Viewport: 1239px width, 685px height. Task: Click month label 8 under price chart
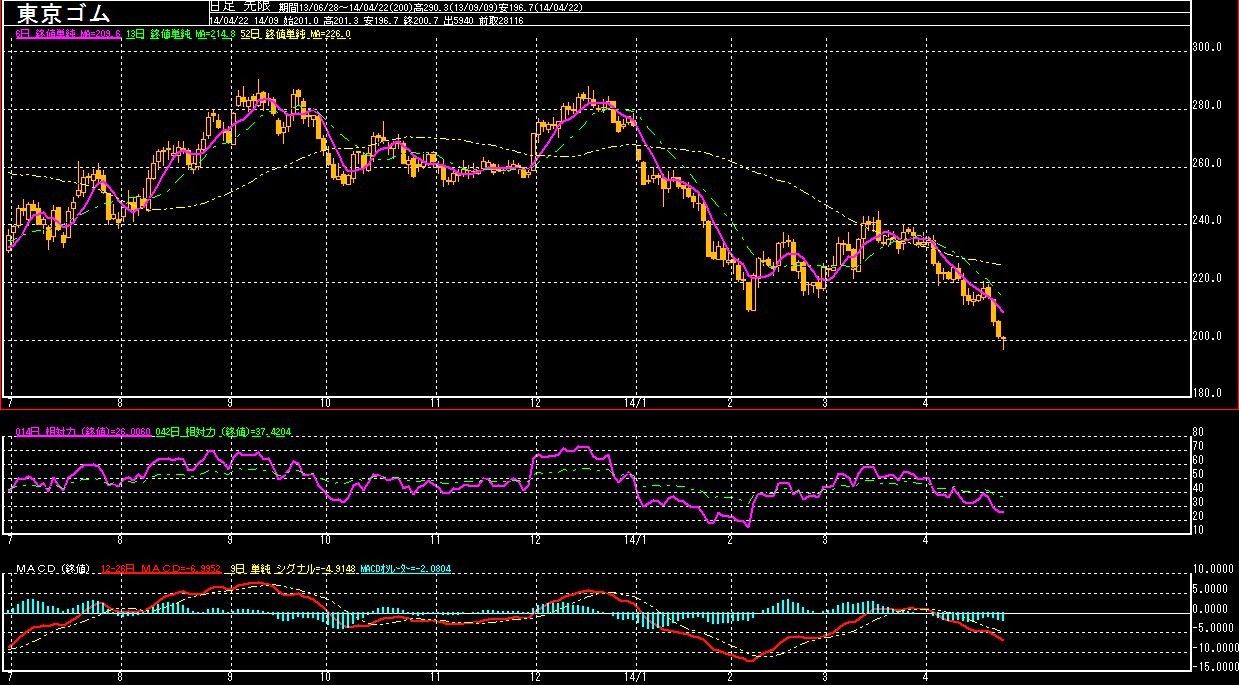click(x=121, y=402)
